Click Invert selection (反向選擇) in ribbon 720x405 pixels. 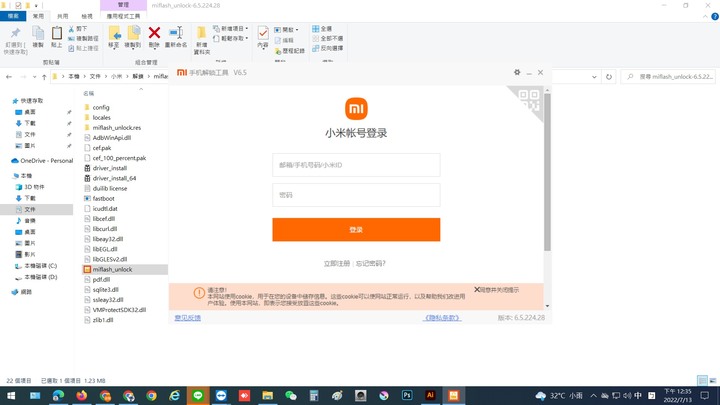[328, 48]
